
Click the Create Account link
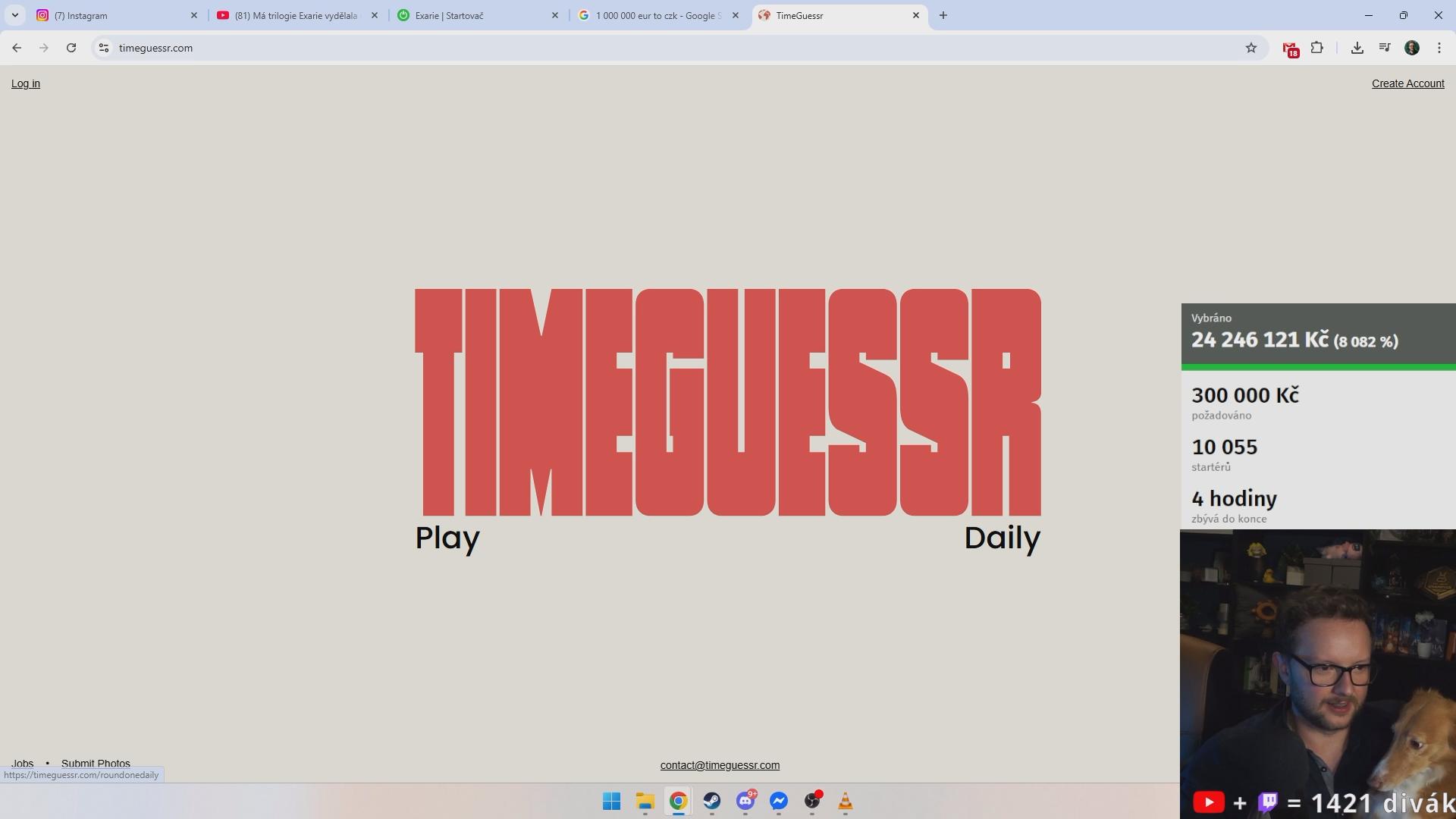tap(1407, 83)
